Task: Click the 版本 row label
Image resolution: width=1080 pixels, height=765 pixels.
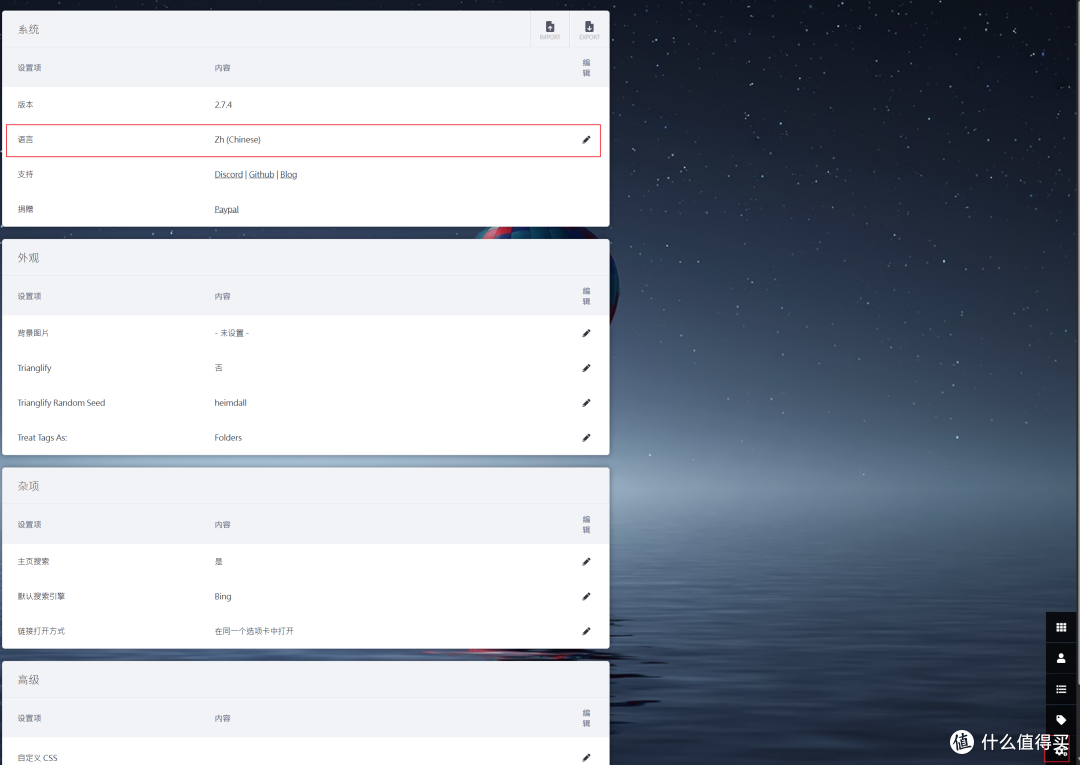Action: click(25, 105)
